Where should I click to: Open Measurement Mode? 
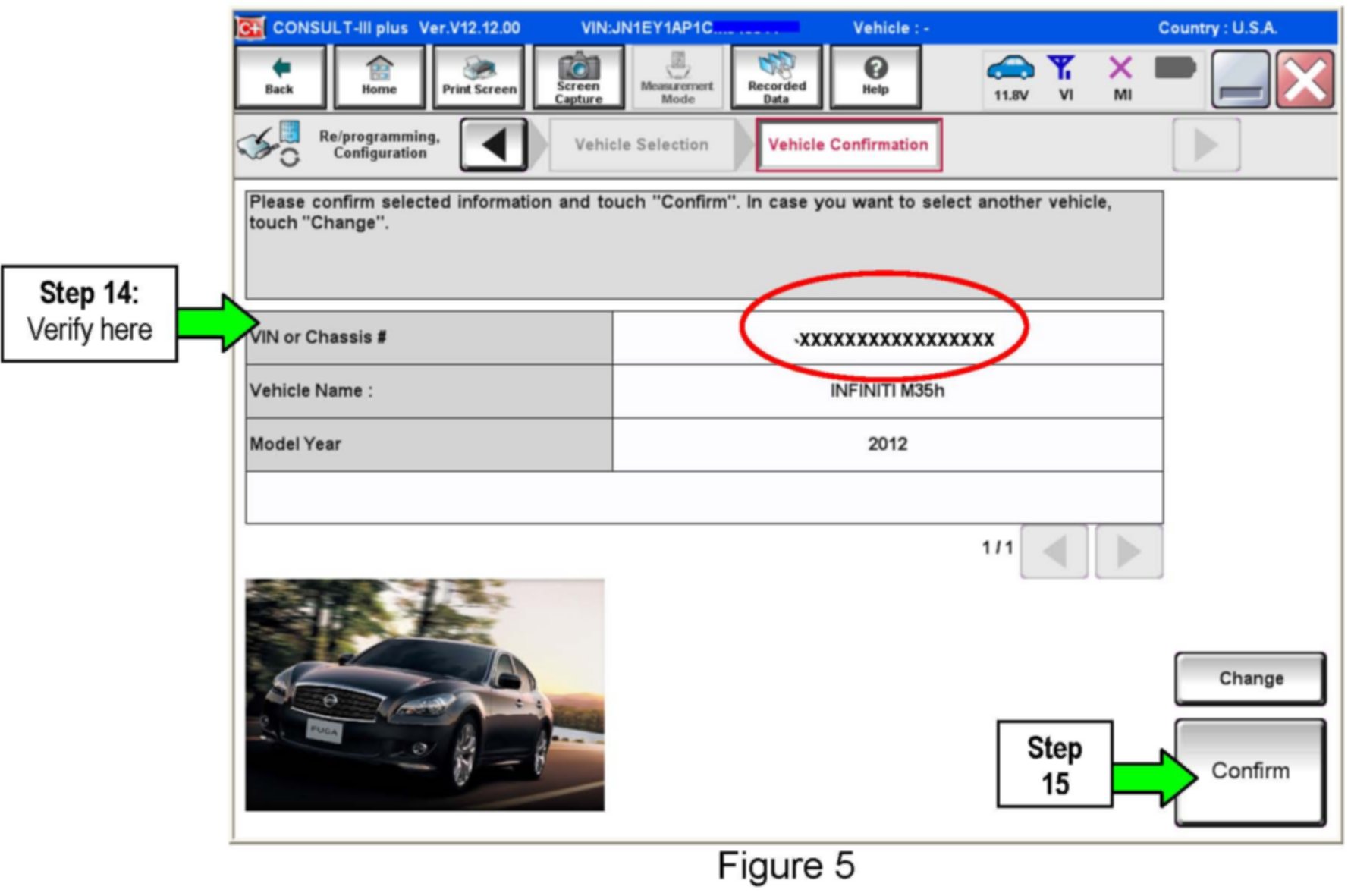pyautogui.click(x=677, y=77)
